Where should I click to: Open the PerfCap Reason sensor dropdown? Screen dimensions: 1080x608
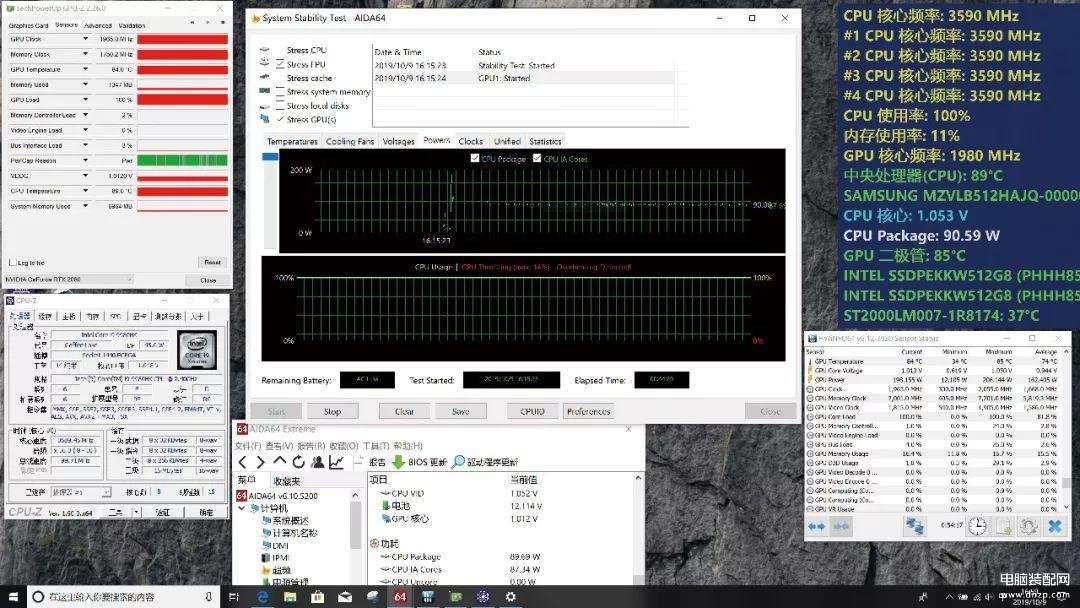[85, 160]
